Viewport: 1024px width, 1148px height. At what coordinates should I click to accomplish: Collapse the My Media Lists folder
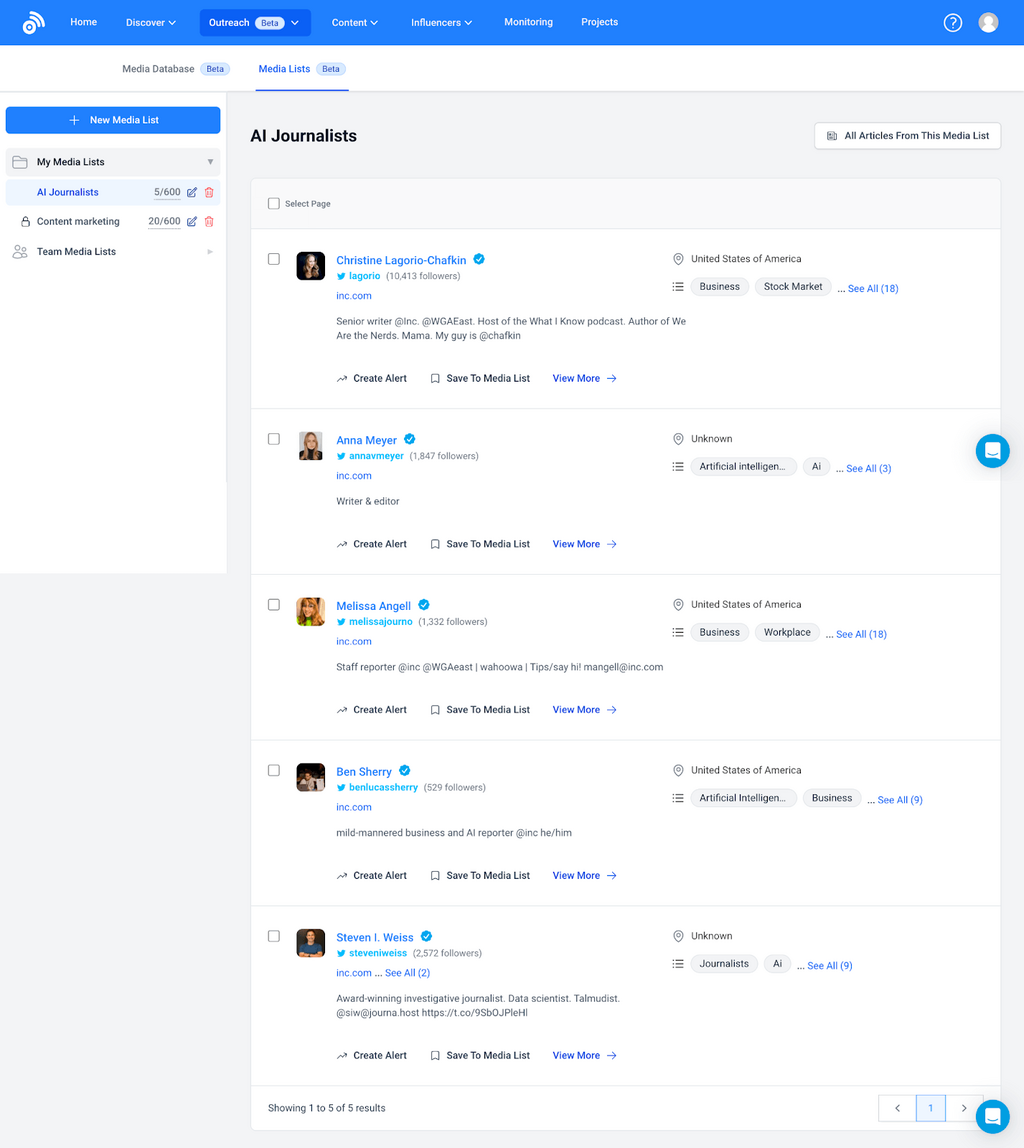pyautogui.click(x=210, y=162)
